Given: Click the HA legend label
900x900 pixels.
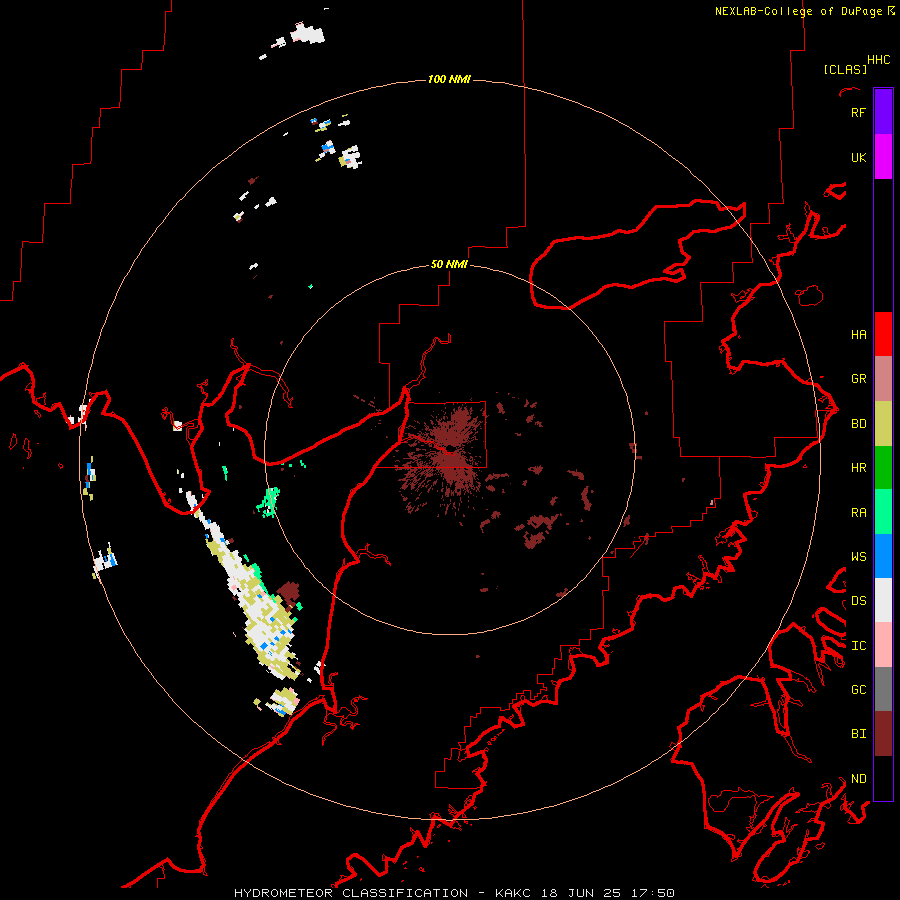Looking at the screenshot, I should (858, 334).
